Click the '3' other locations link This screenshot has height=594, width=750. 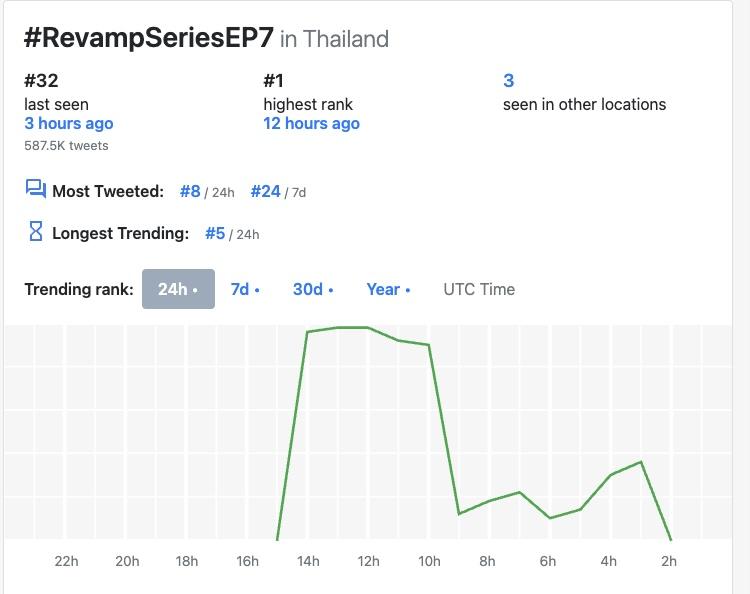[508, 81]
